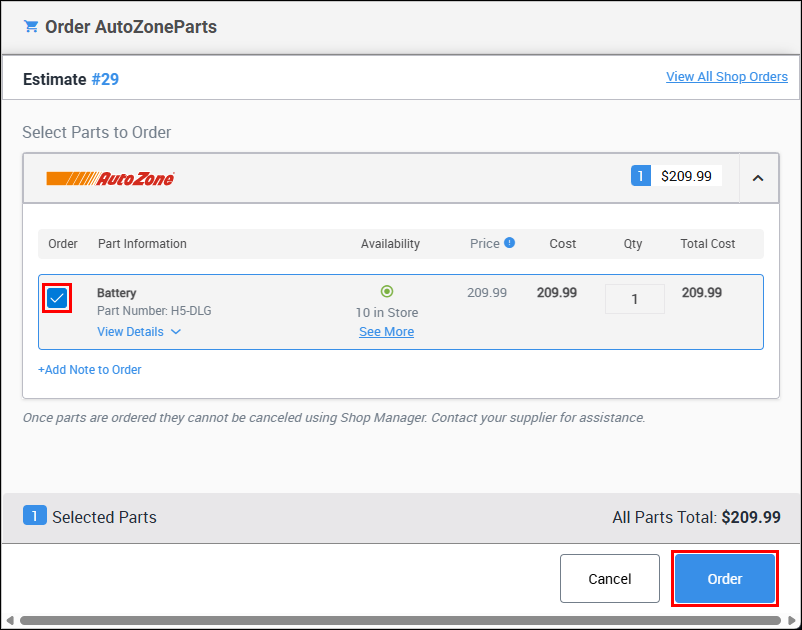This screenshot has height=630, width=802.
Task: Click the AutoZone part count badge
Action: (x=640, y=176)
